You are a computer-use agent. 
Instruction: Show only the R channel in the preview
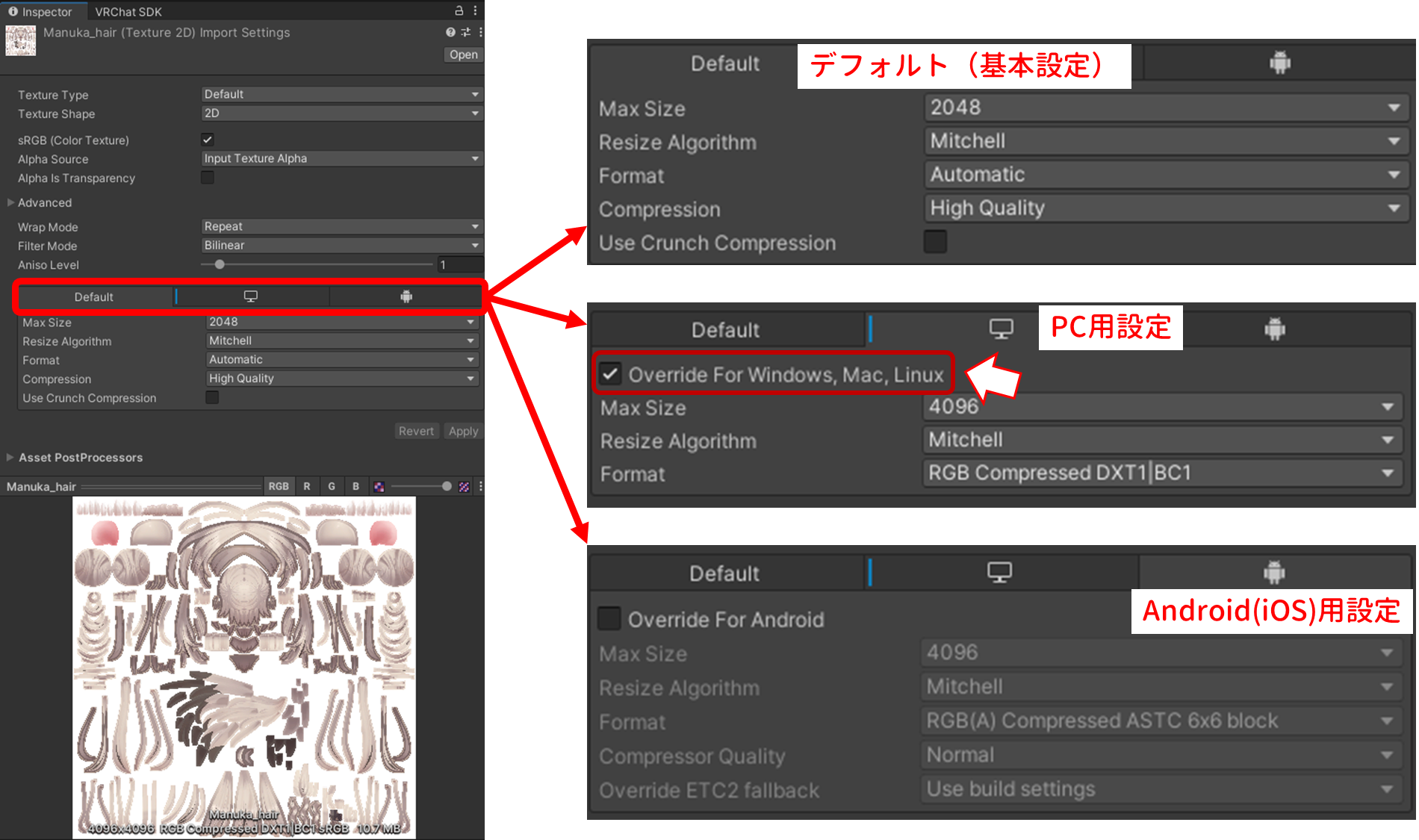306,487
